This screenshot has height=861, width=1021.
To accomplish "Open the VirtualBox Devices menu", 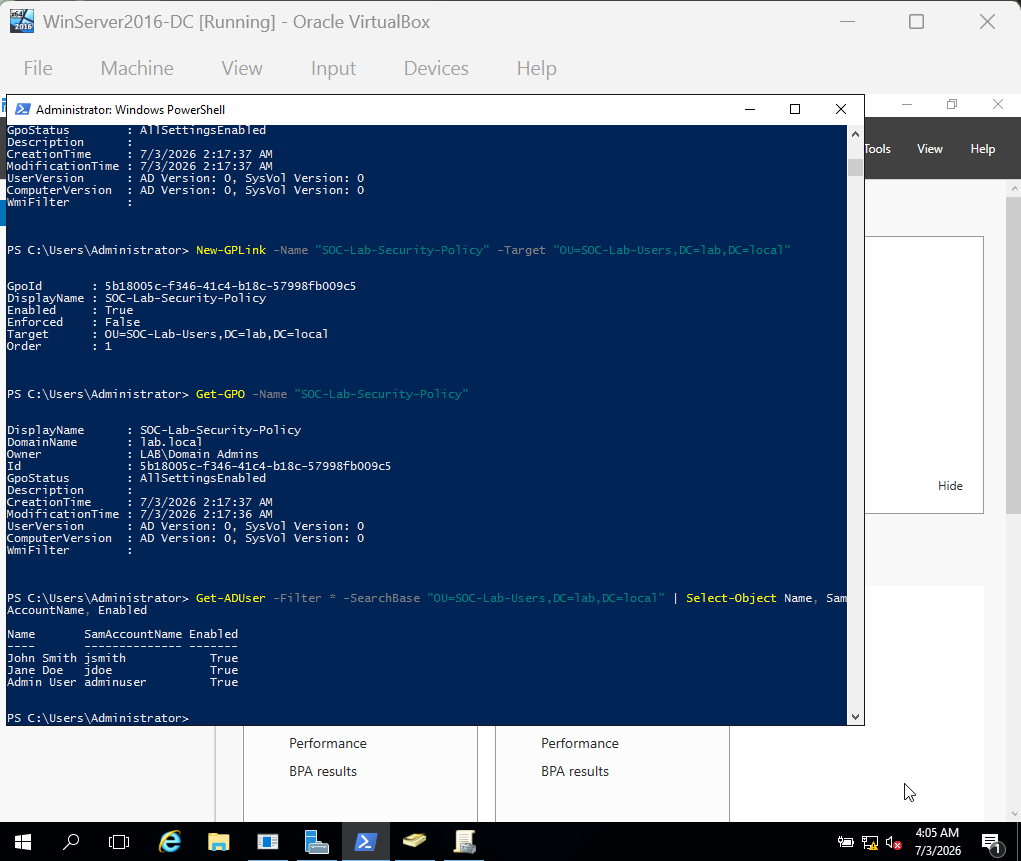I will pyautogui.click(x=436, y=68).
